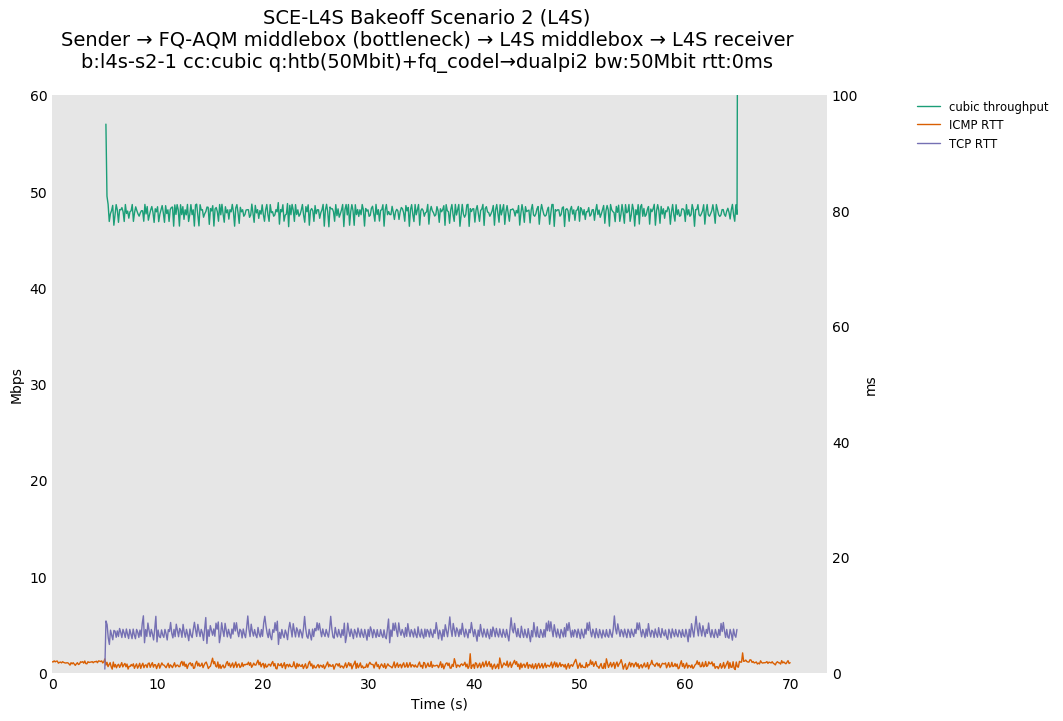Click the 40 tick on the ms axis
This screenshot has height=721, width=1063.
pos(841,443)
